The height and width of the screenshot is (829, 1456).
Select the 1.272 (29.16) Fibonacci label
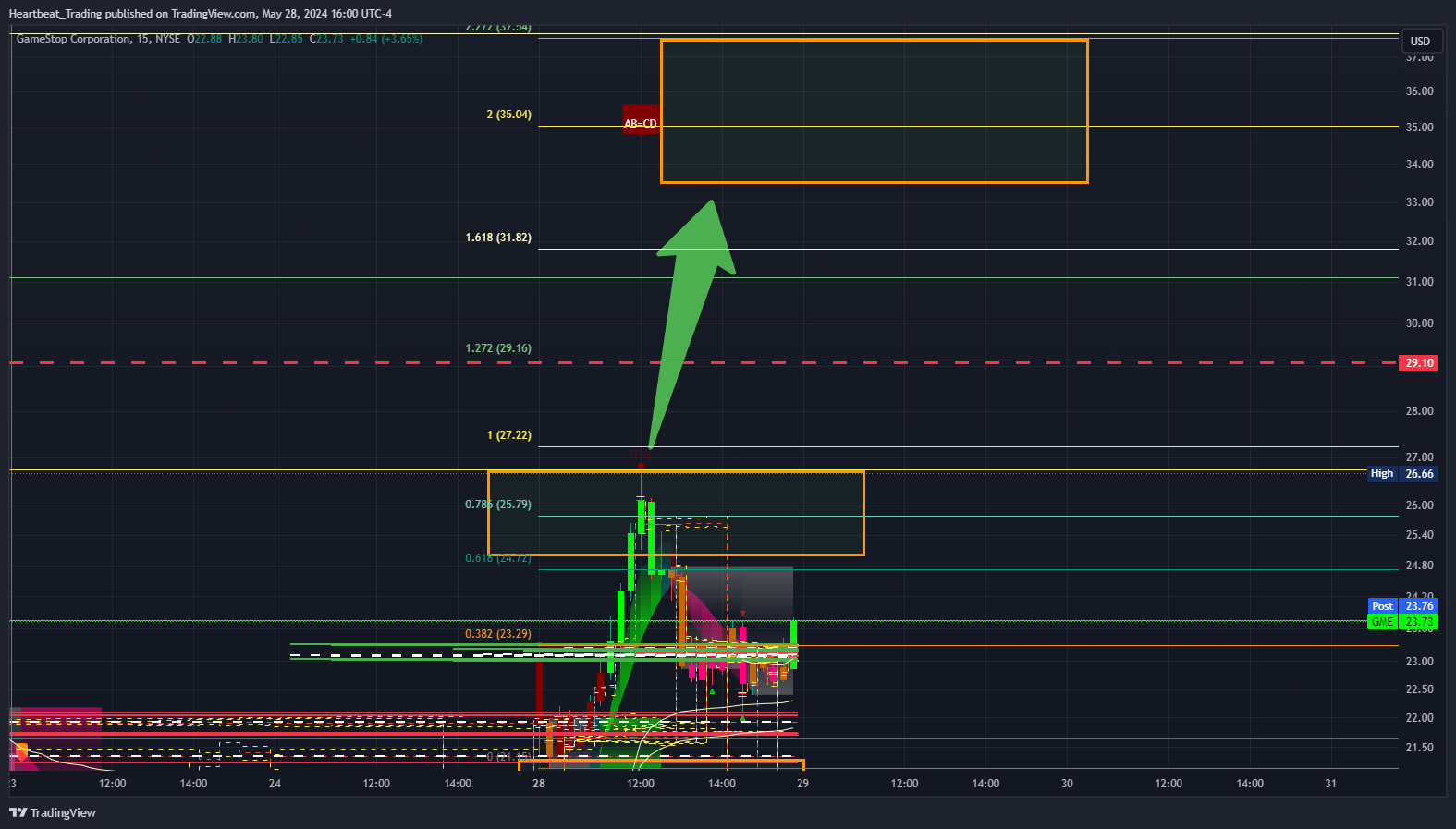[498, 348]
